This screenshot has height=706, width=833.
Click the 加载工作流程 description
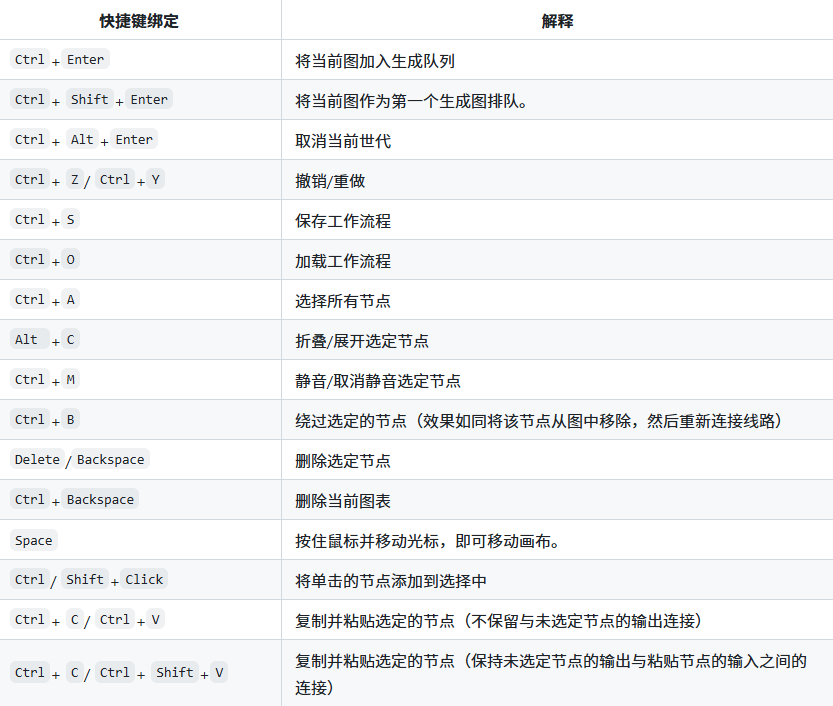point(343,261)
